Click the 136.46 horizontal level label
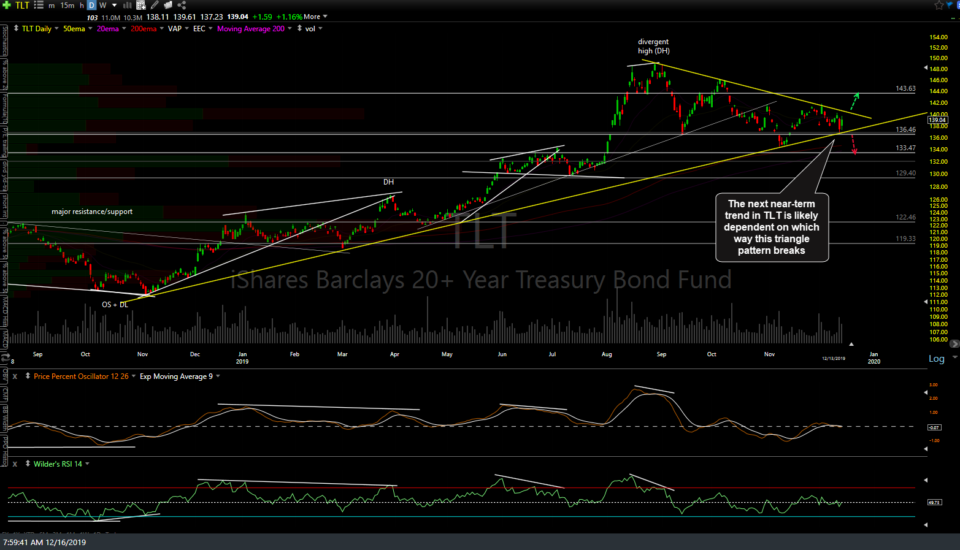The image size is (960, 550). (x=906, y=129)
